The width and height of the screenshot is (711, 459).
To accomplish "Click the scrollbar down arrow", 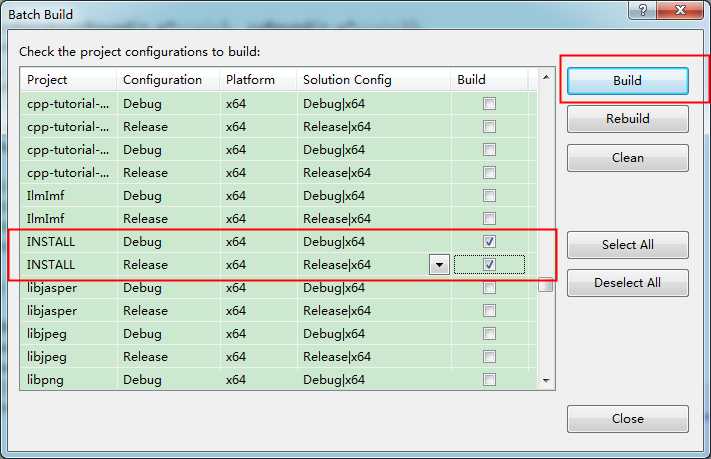I will (x=546, y=381).
